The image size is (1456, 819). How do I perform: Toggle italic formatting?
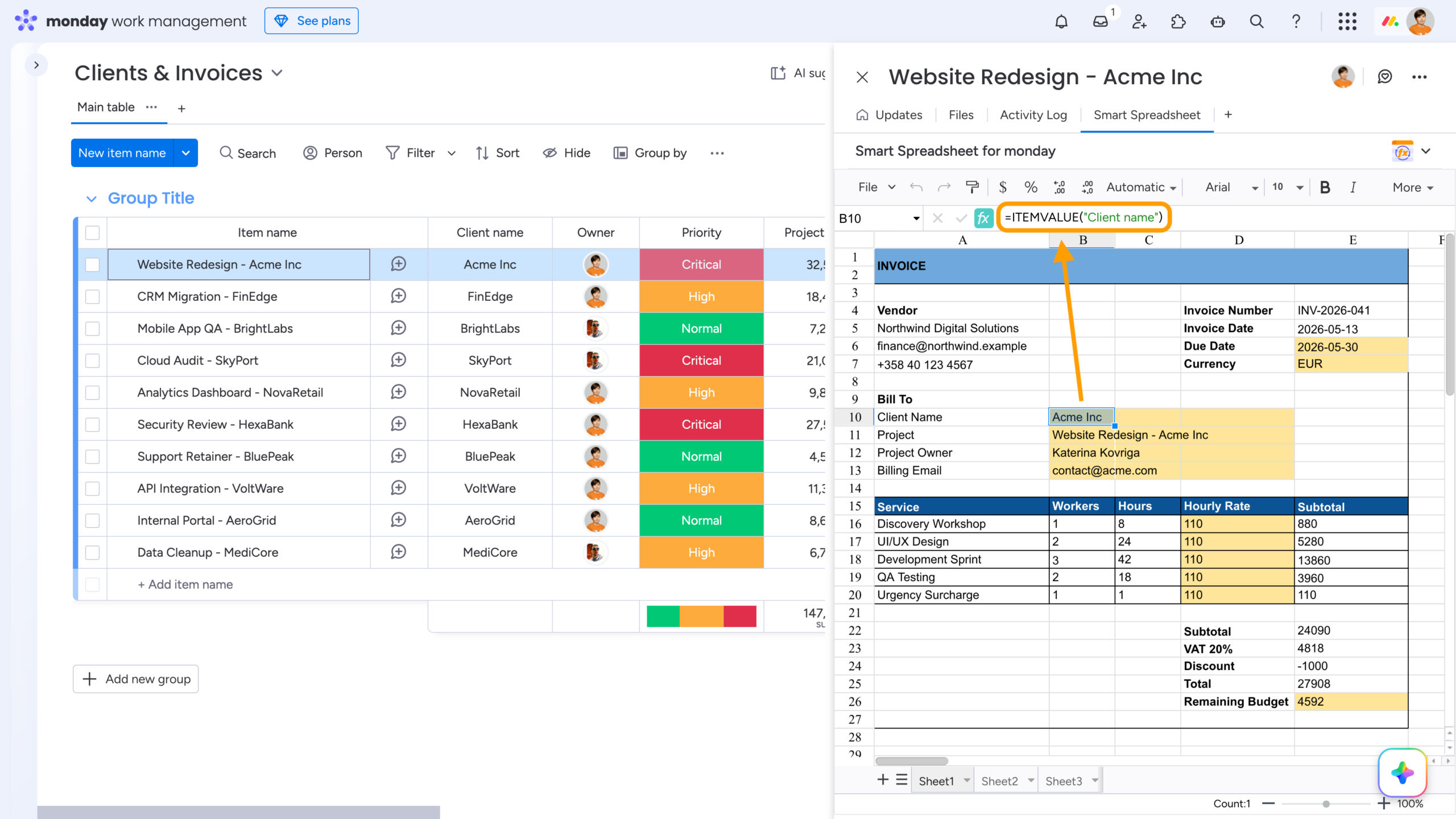tap(1353, 187)
